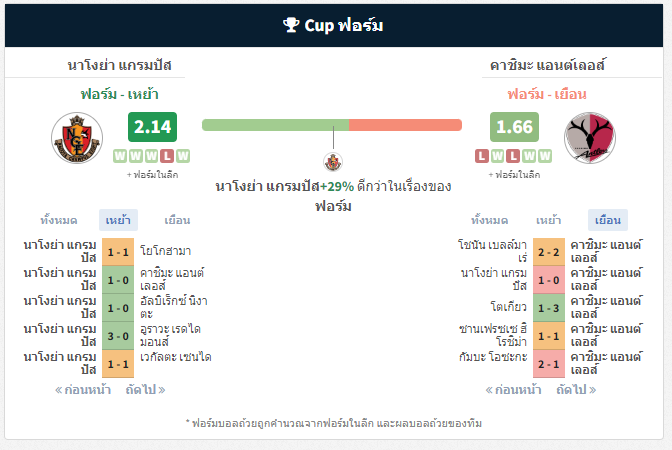Open the 1-3 score for Tokyo match

click(x=549, y=308)
